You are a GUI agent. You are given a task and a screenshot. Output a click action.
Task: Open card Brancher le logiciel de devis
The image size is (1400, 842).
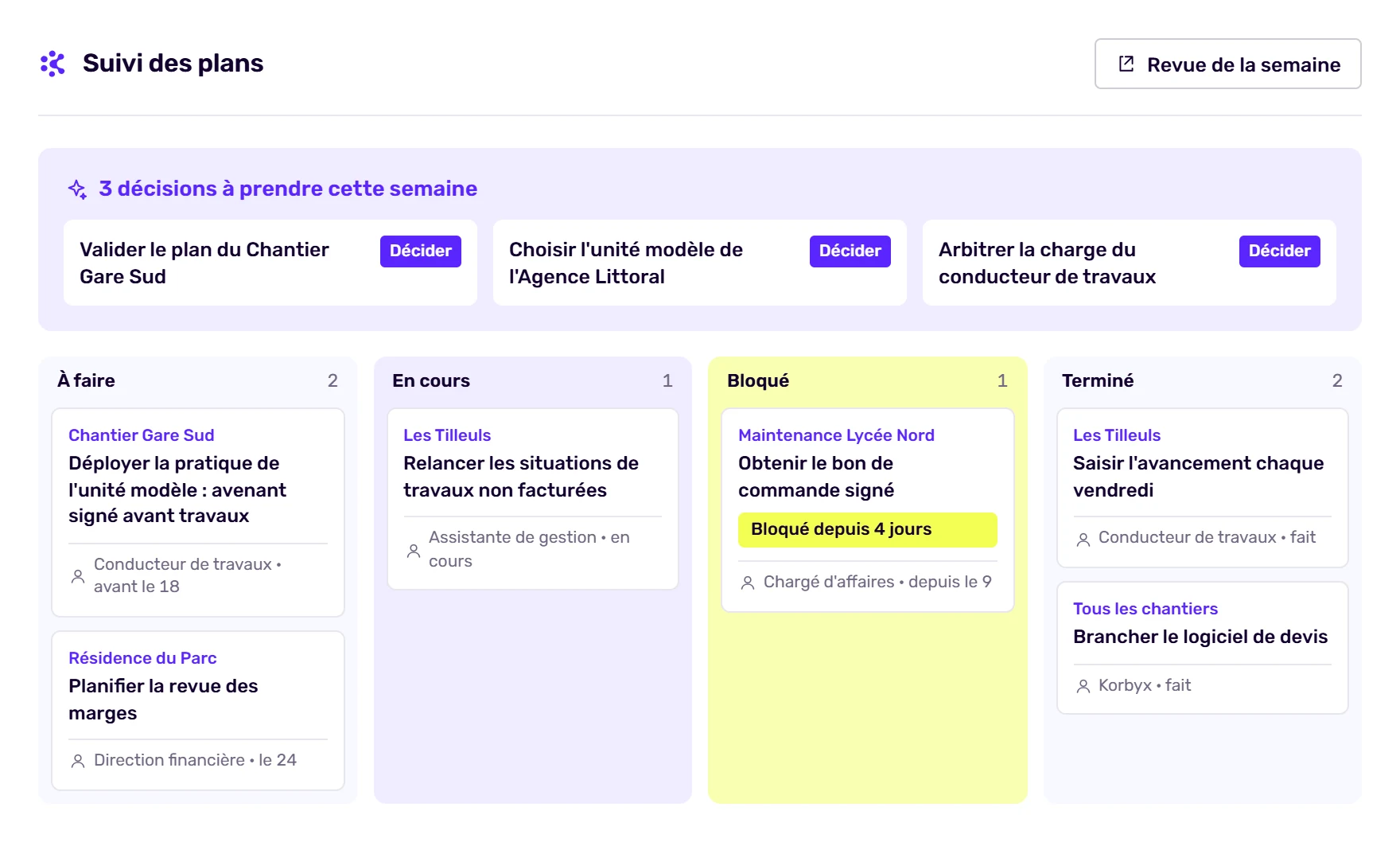click(x=1203, y=648)
